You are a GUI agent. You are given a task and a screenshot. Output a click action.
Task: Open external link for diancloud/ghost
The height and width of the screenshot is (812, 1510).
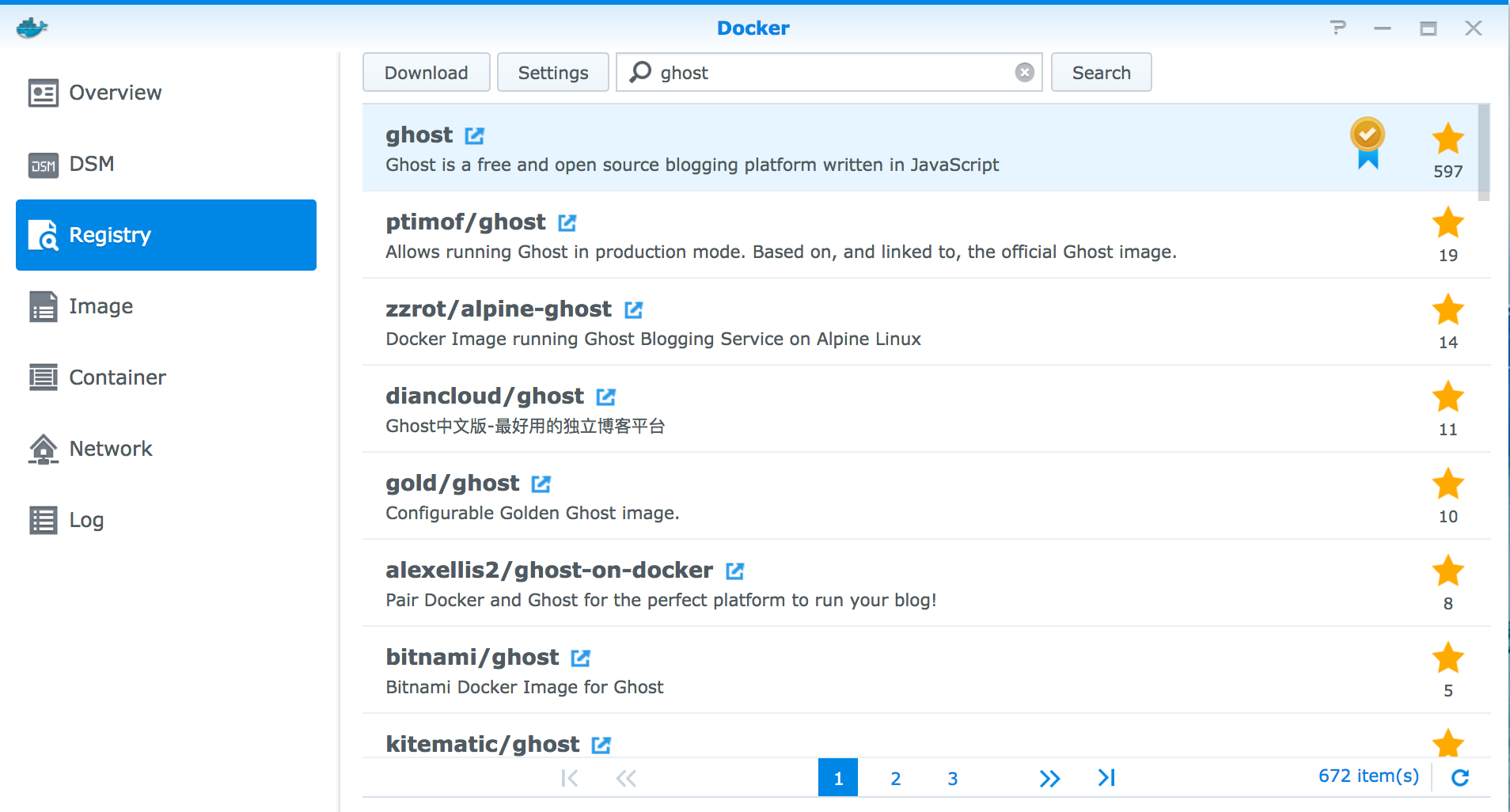(605, 397)
